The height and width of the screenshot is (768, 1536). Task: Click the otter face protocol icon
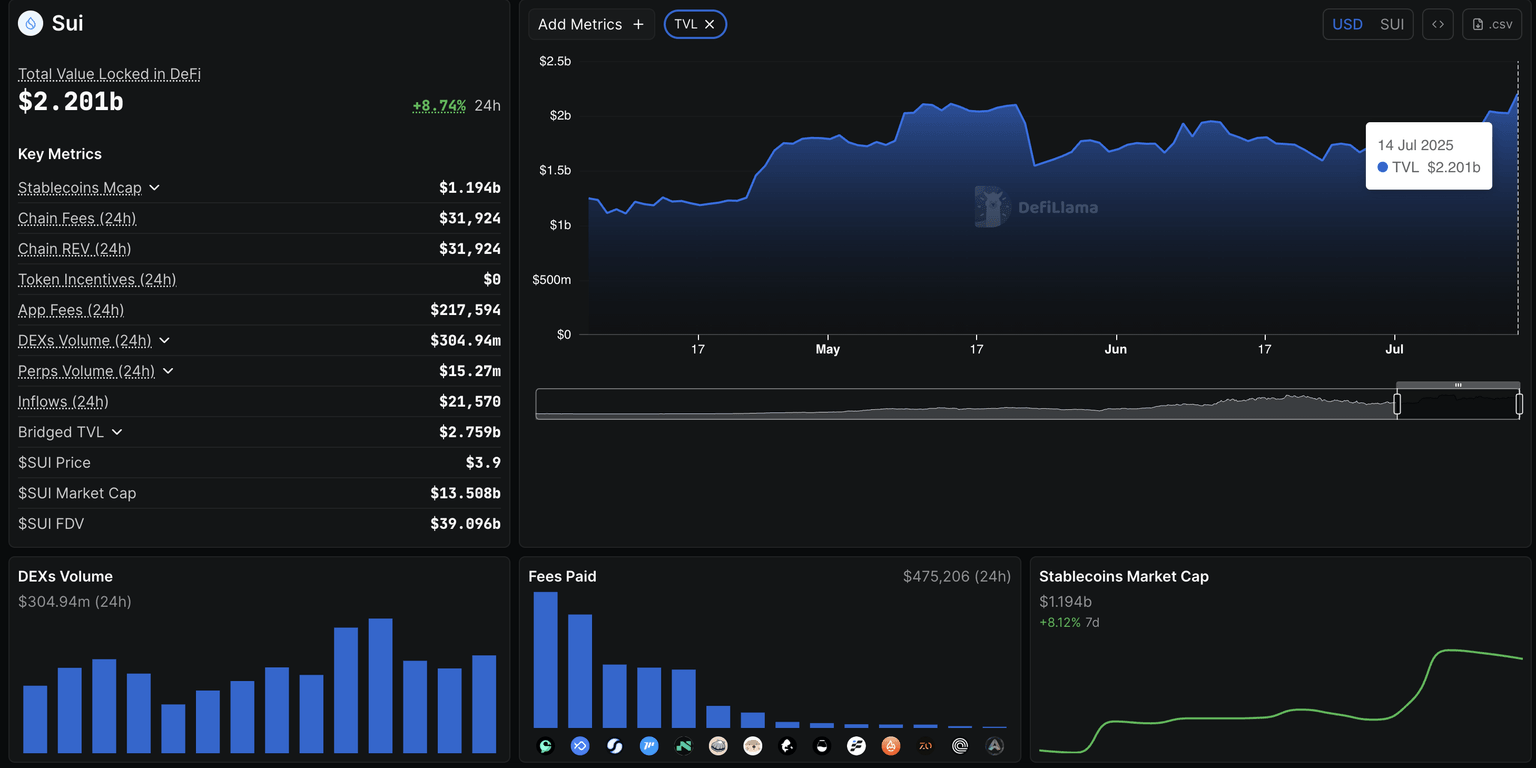752,745
